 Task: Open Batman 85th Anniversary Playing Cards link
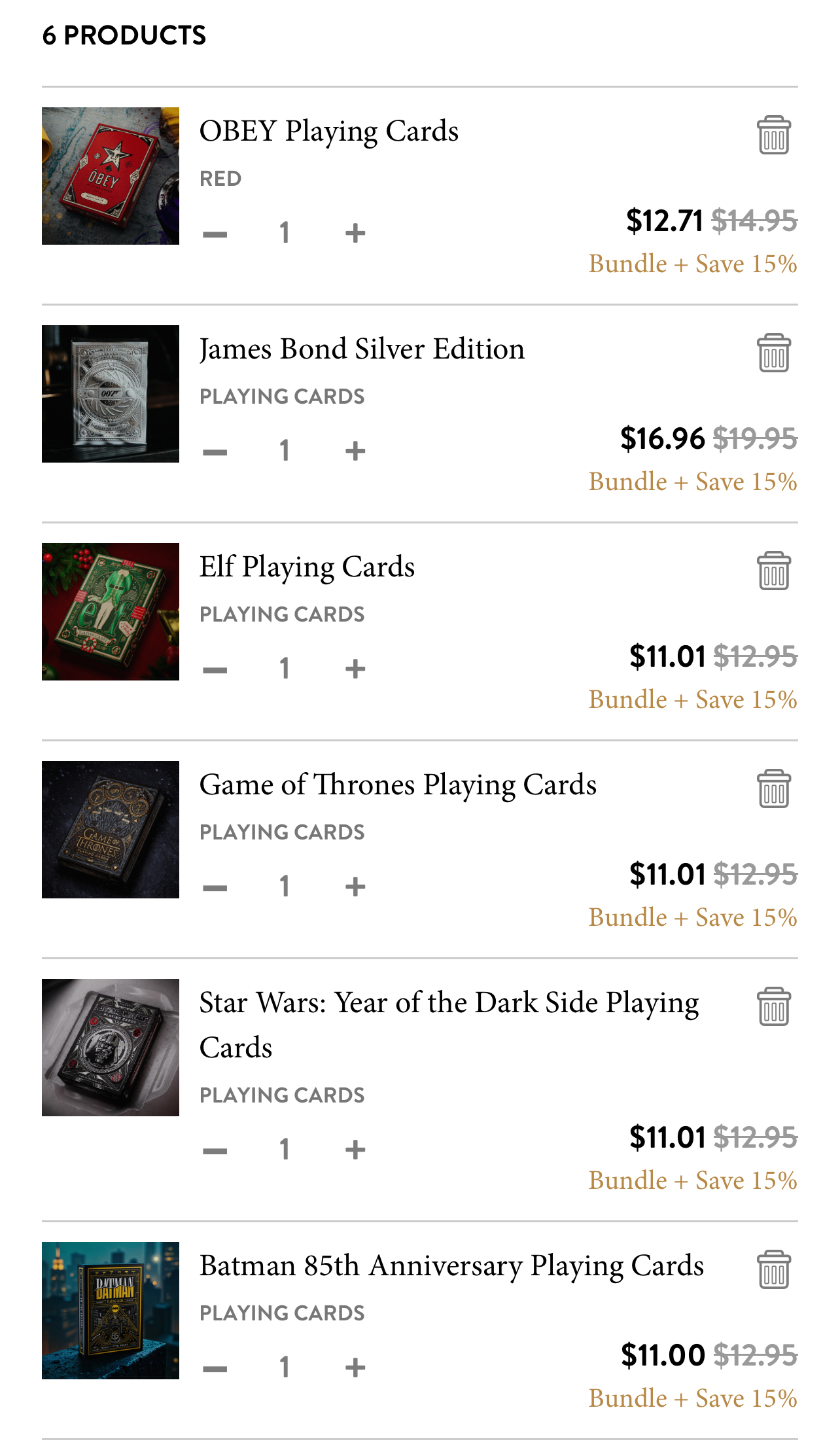[451, 1265]
